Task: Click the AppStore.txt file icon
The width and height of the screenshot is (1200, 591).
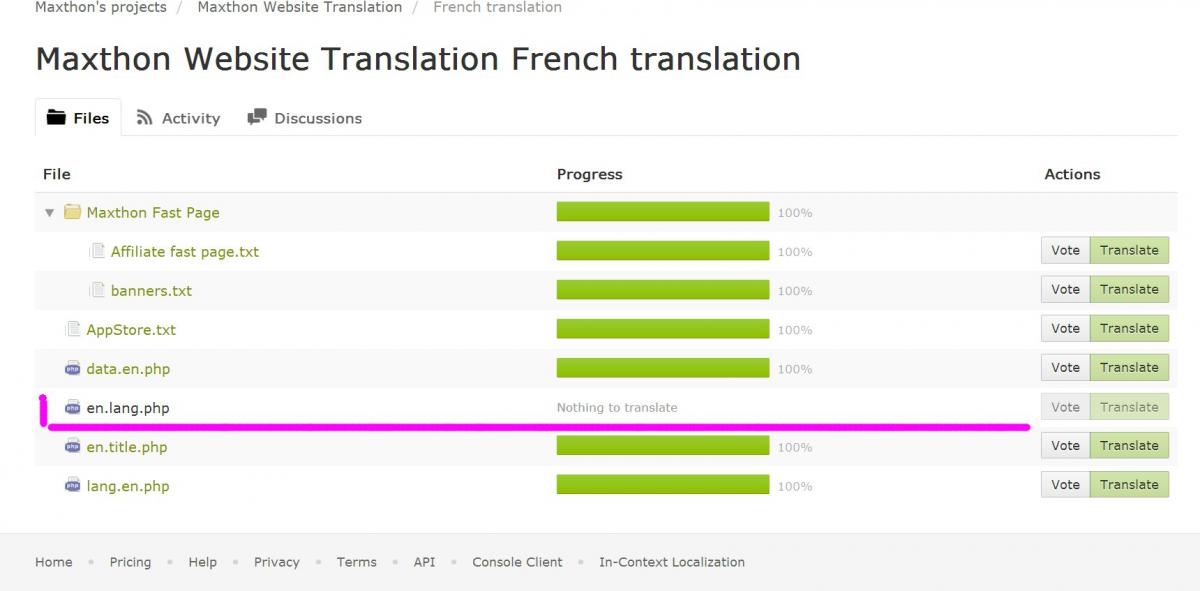Action: coord(72,329)
